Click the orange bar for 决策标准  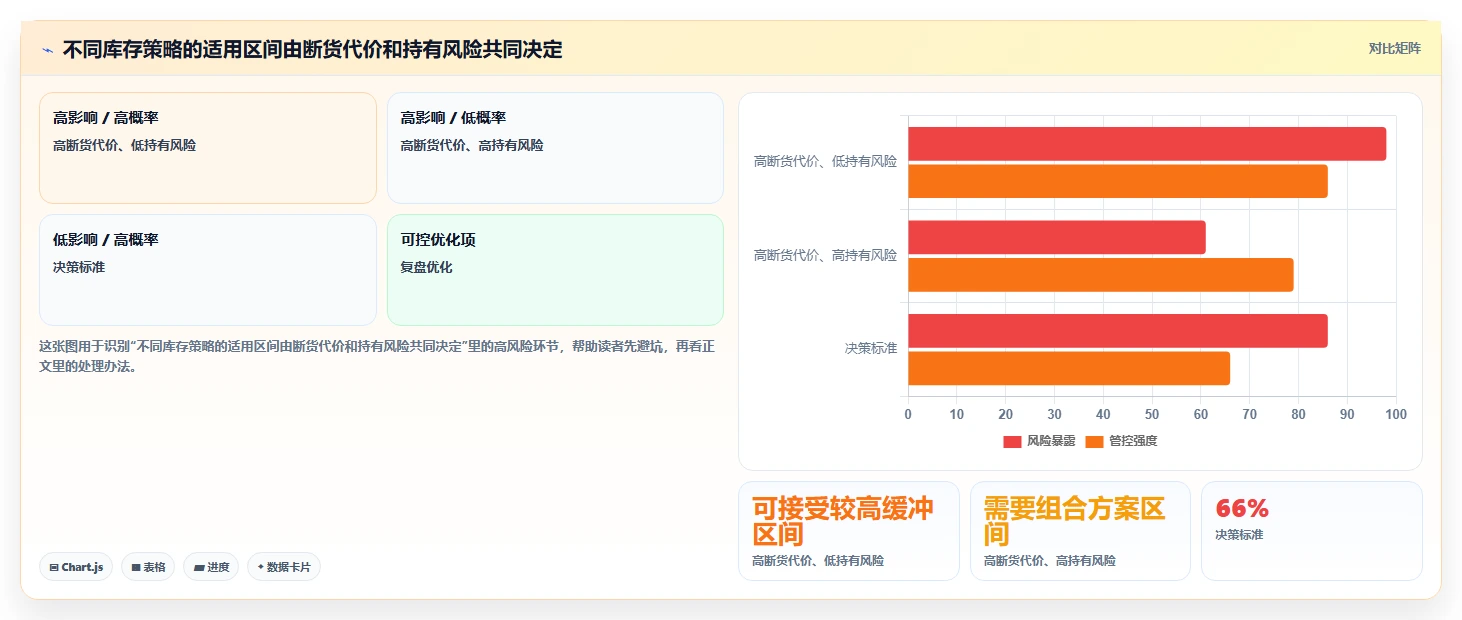coord(1069,368)
